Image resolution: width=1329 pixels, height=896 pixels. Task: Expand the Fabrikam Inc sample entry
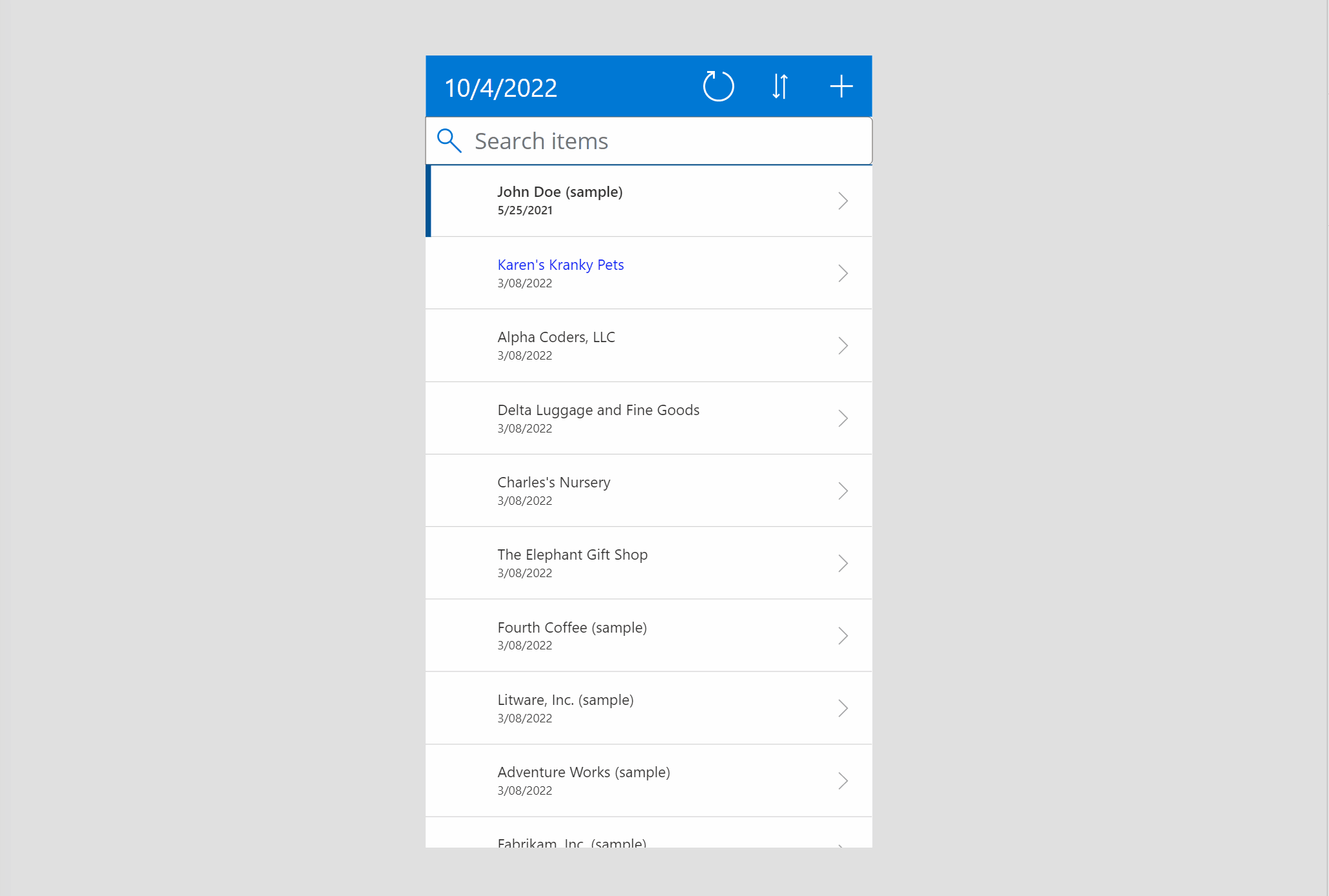point(843,842)
